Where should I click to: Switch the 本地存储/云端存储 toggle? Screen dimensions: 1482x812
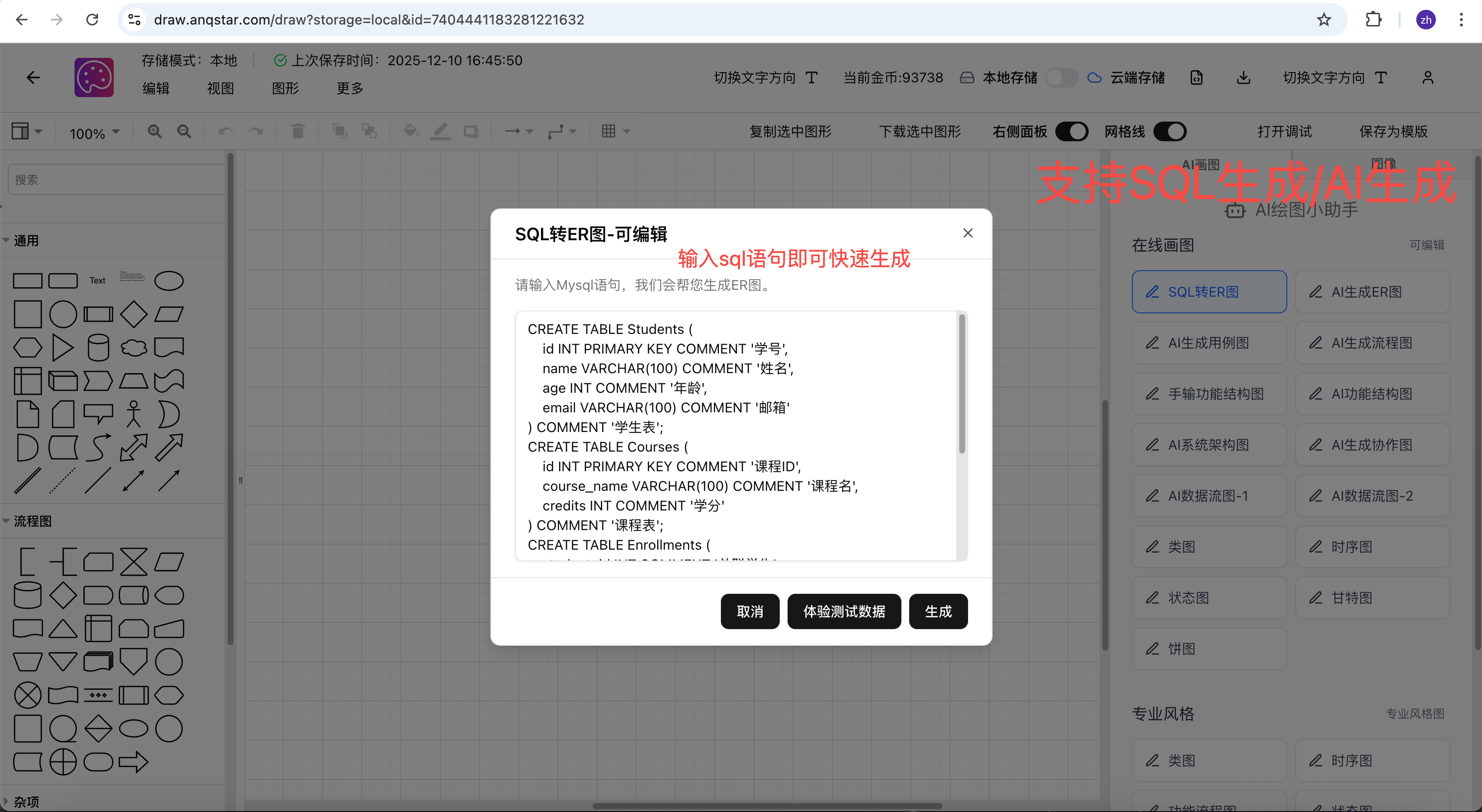tap(1061, 77)
